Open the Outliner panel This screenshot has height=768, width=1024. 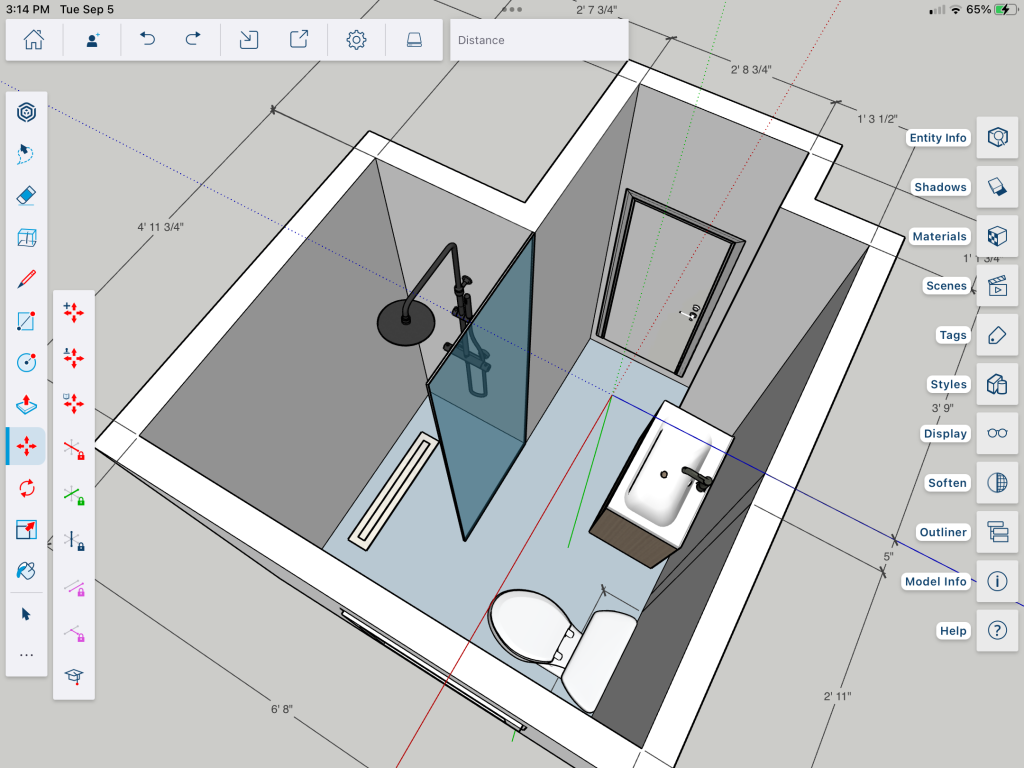pos(996,532)
